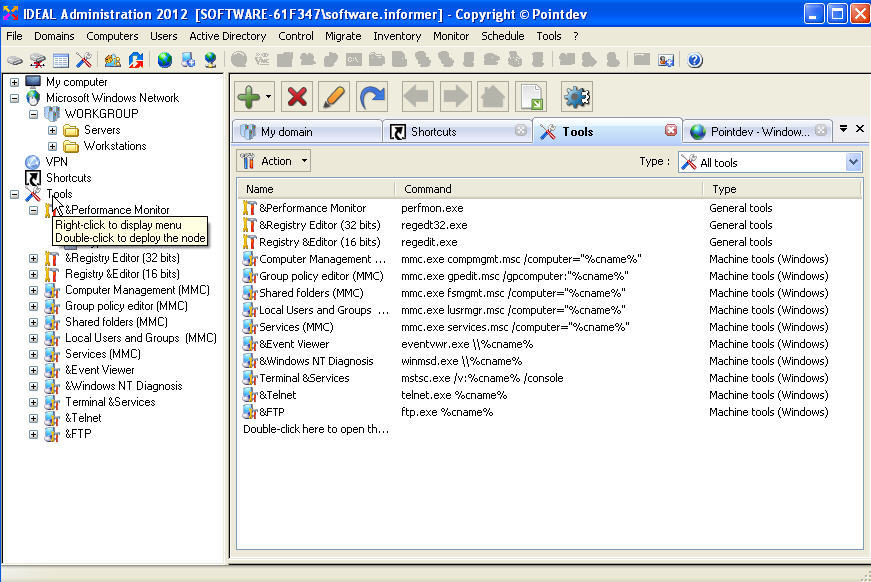Expand the Workstations folder node
871x582 pixels.
pyautogui.click(x=52, y=147)
